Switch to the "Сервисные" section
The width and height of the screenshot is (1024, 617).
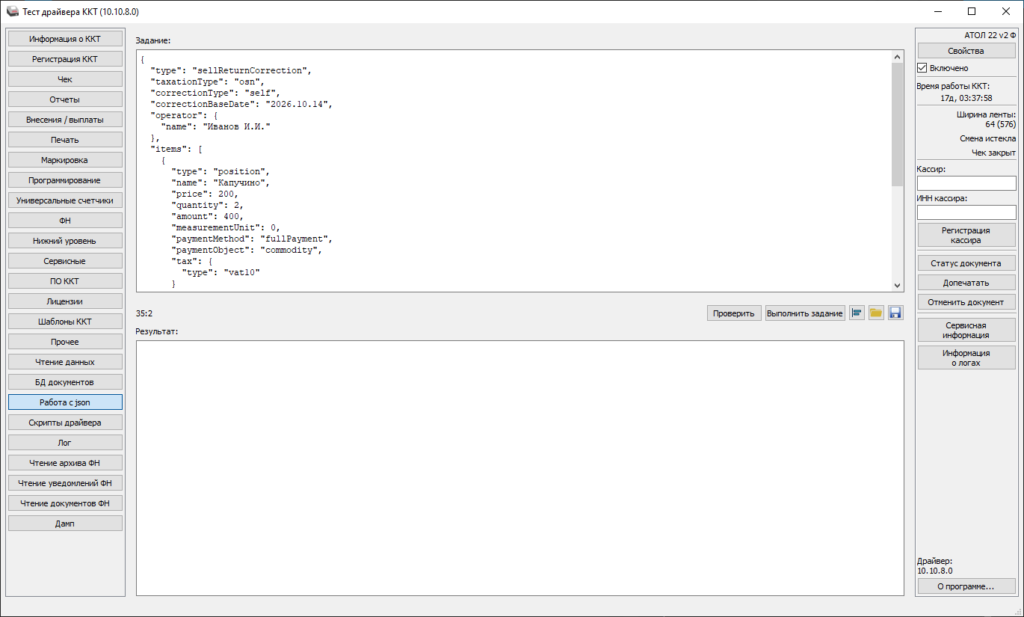(65, 261)
